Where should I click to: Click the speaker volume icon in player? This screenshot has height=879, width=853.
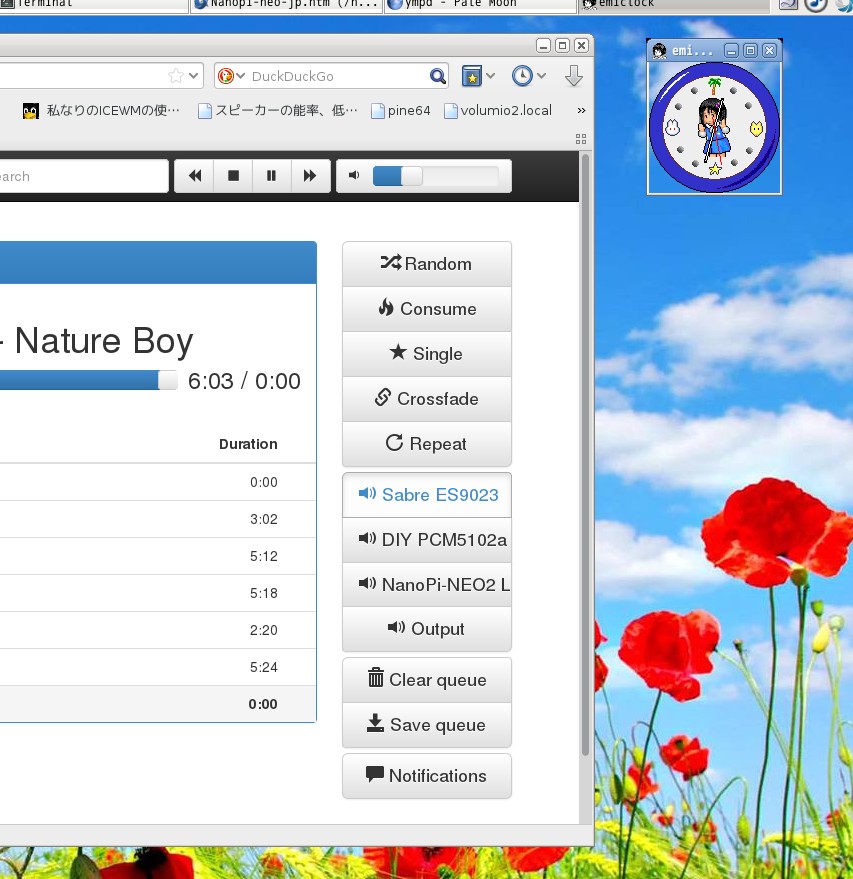pyautogui.click(x=354, y=176)
